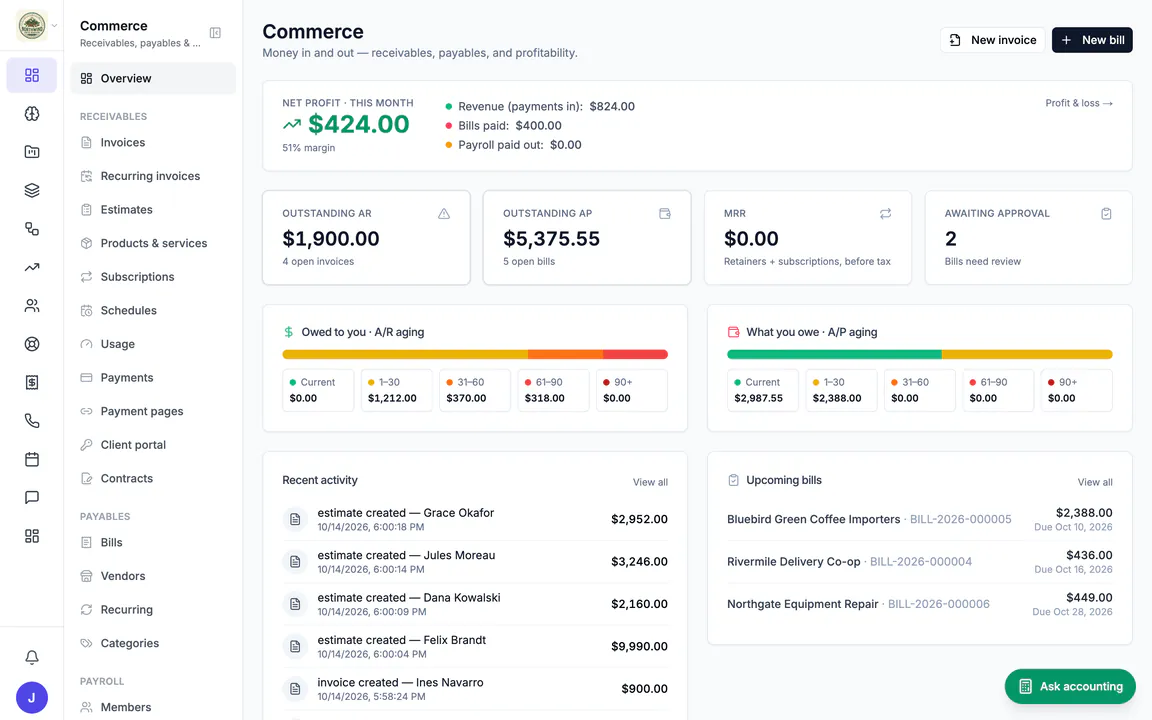1152x720 pixels.
Task: Open Client portal in the sidebar
Action: (153, 445)
